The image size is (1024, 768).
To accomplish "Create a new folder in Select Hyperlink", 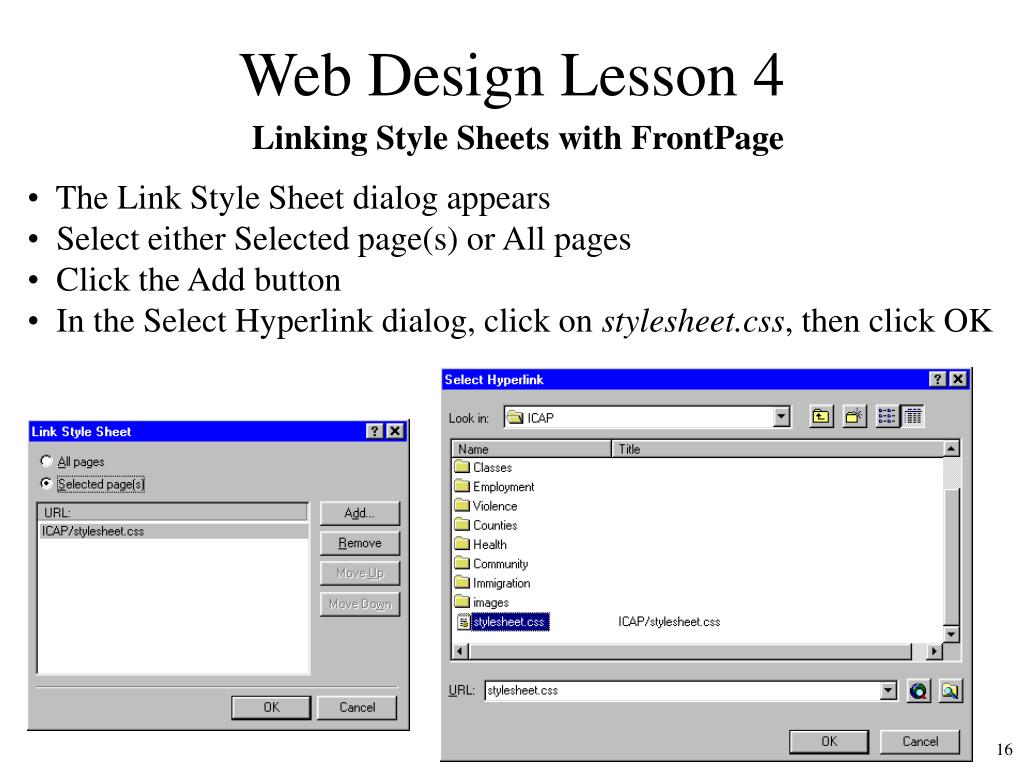I will (x=854, y=417).
